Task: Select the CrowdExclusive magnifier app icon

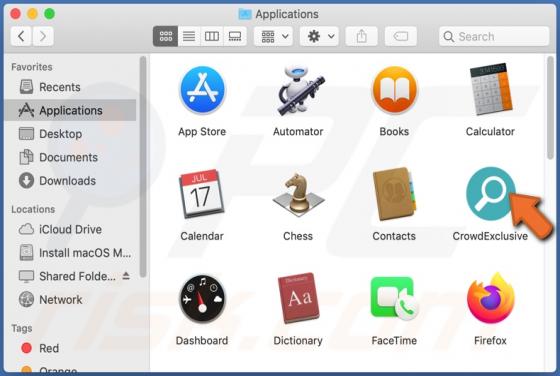Action: coord(490,194)
